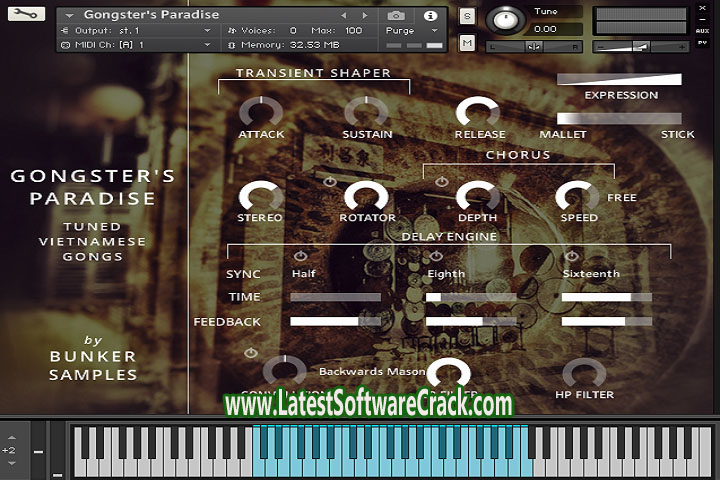Open the Half delay time selector
The height and width of the screenshot is (480, 720).
tap(304, 273)
